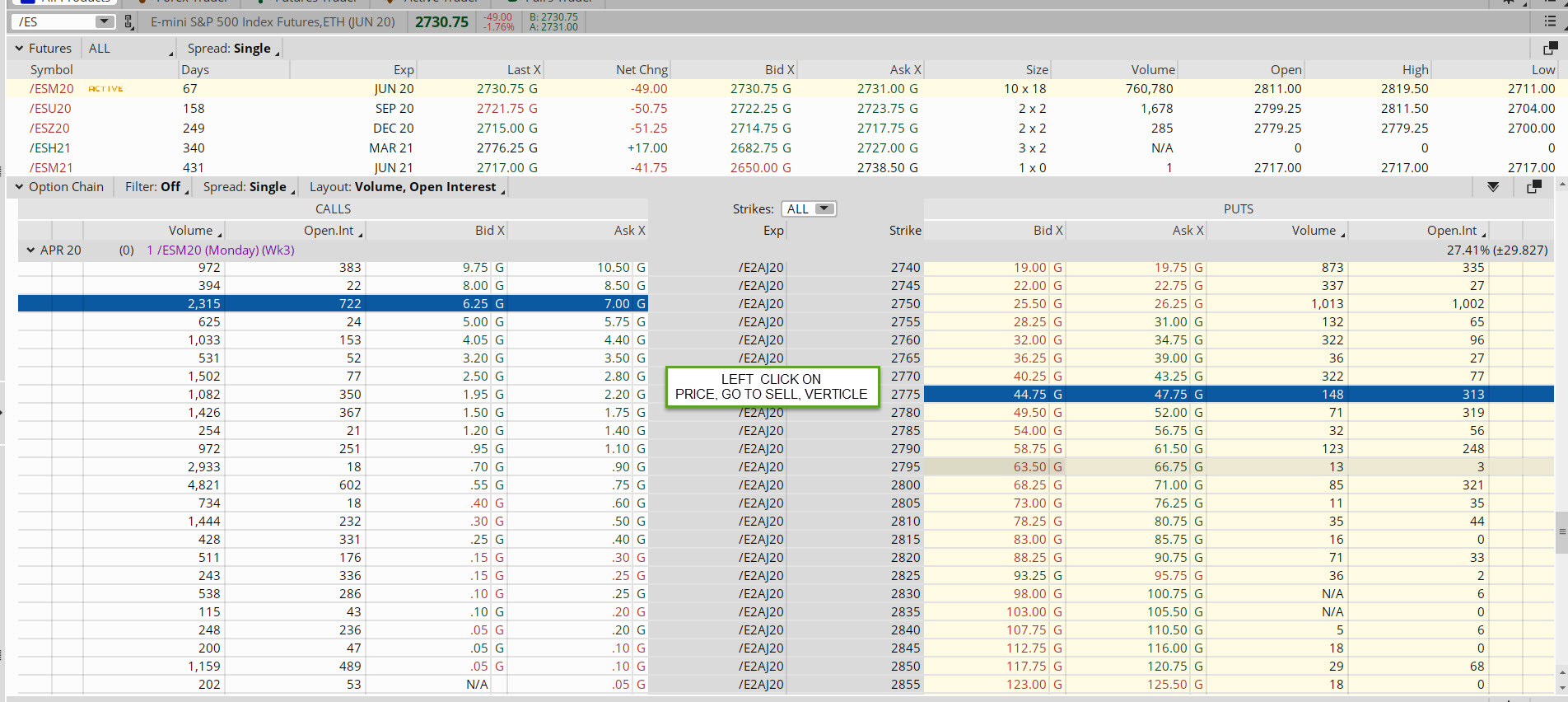Open the /ES symbol dropdown arrow

tap(104, 21)
